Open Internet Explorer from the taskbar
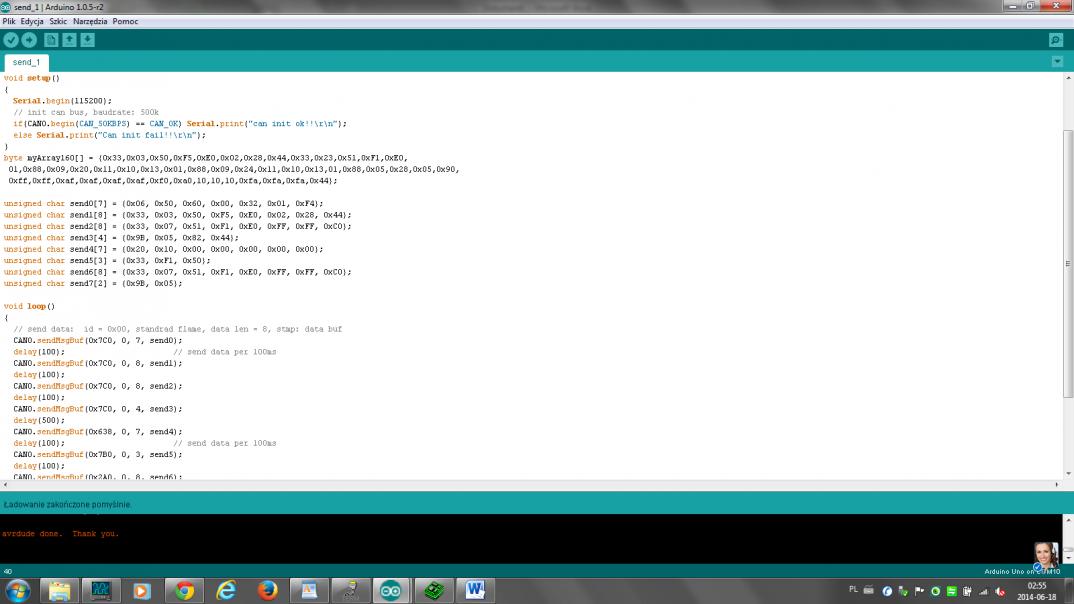 coord(226,591)
